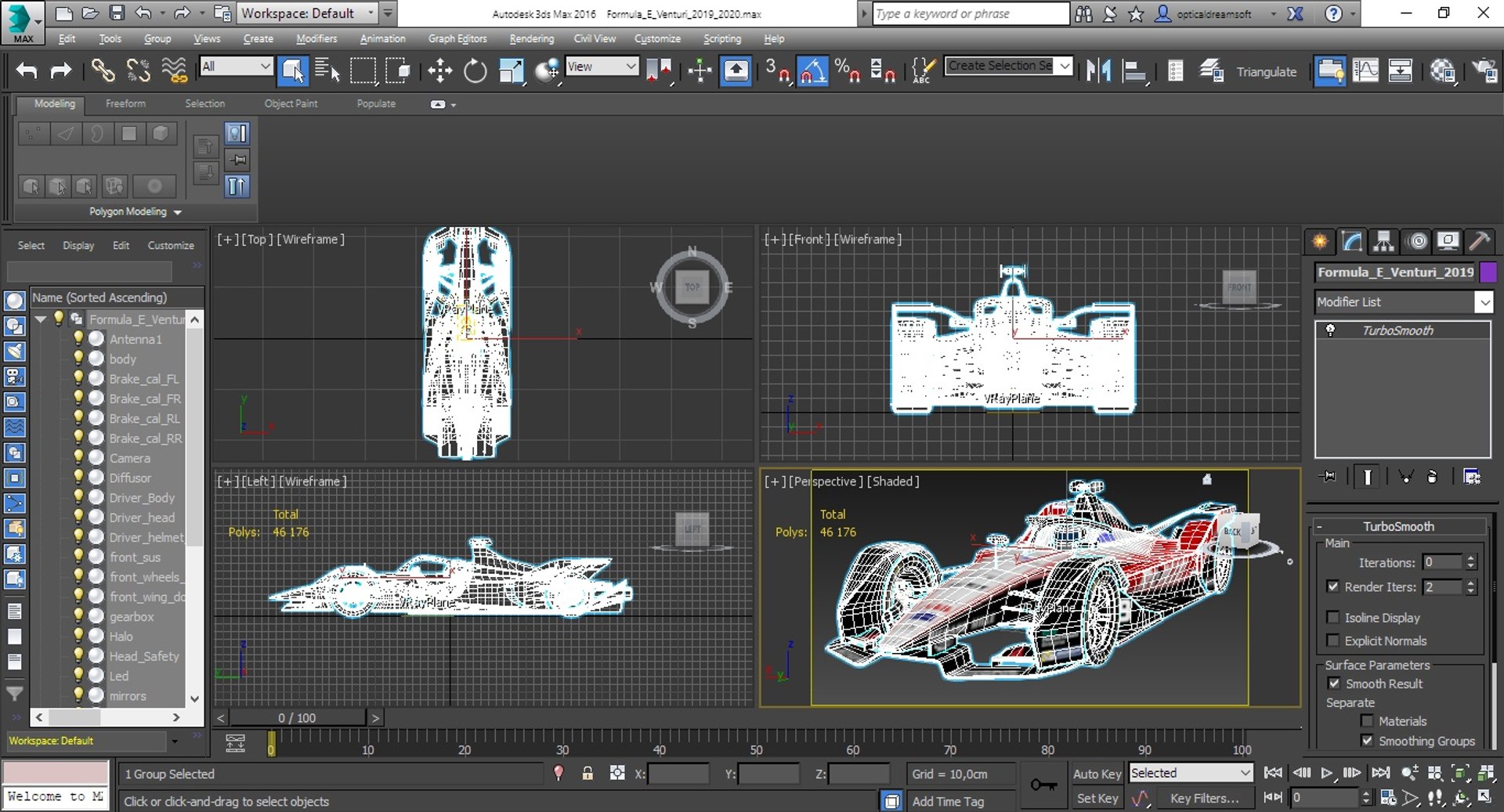This screenshot has width=1504, height=812.
Task: Toggle visibility bulb of body object
Action: pyautogui.click(x=78, y=358)
